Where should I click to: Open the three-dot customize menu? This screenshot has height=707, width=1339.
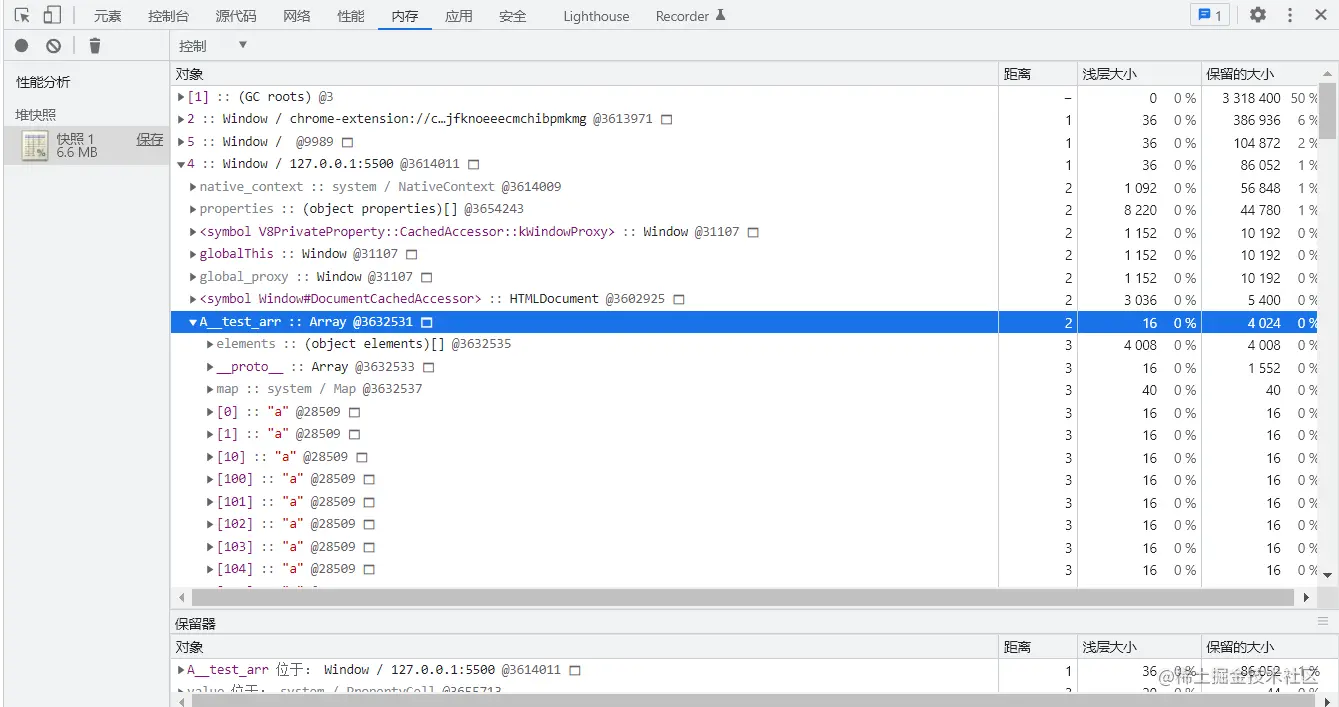coord(1290,15)
